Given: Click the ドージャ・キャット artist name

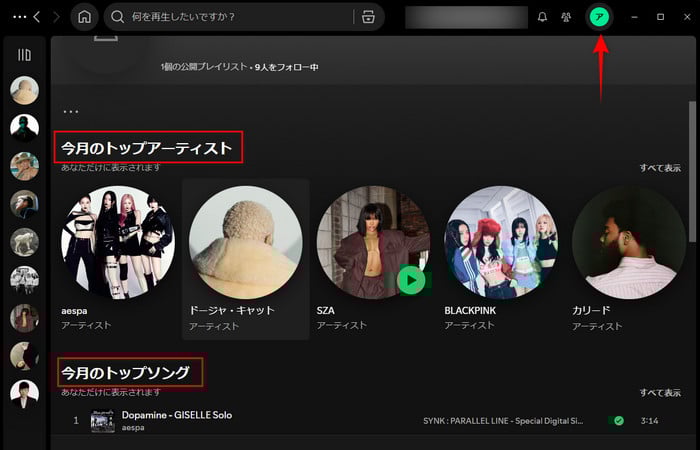Looking at the screenshot, I should tap(232, 311).
